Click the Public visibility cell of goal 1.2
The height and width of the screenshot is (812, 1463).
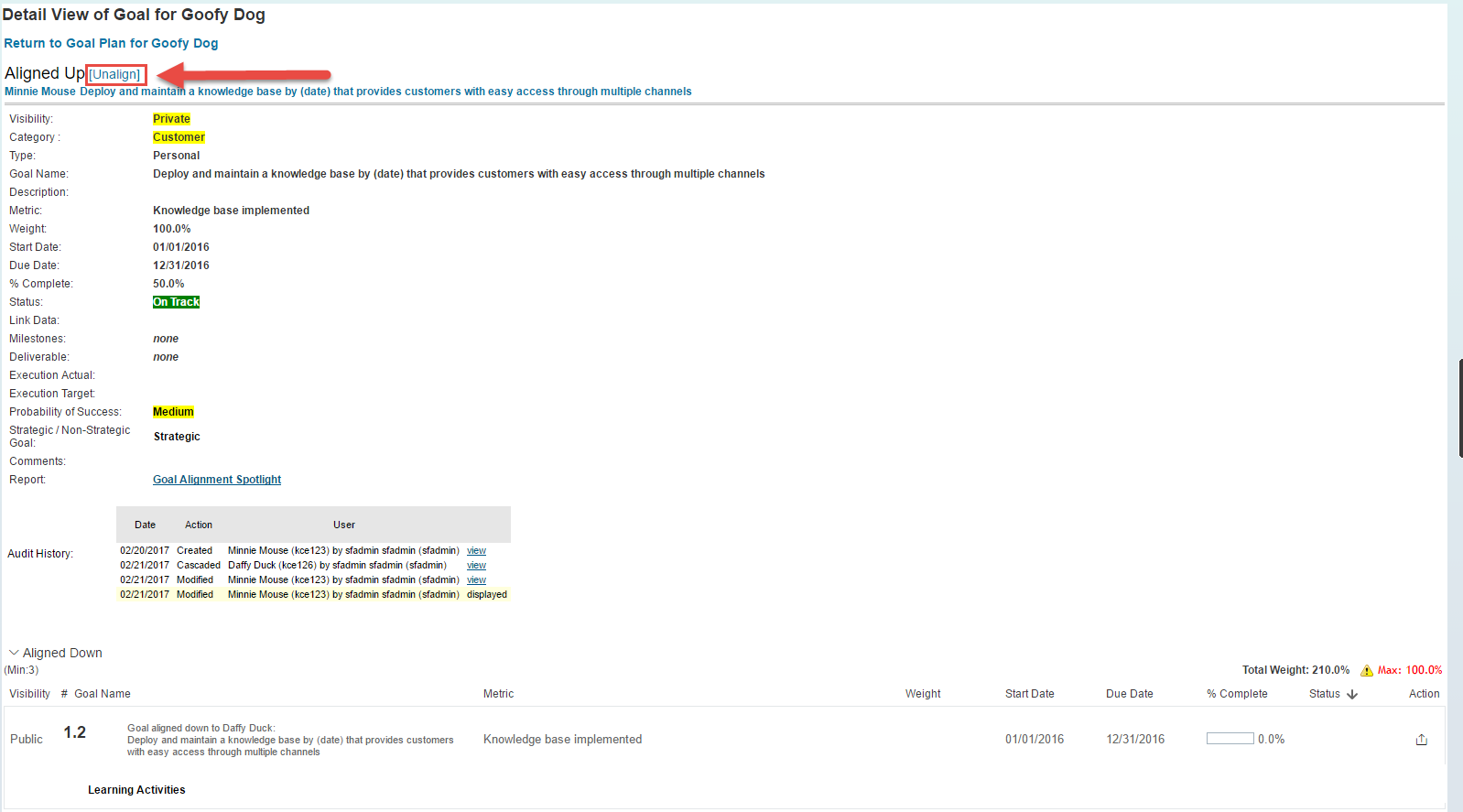(27, 740)
